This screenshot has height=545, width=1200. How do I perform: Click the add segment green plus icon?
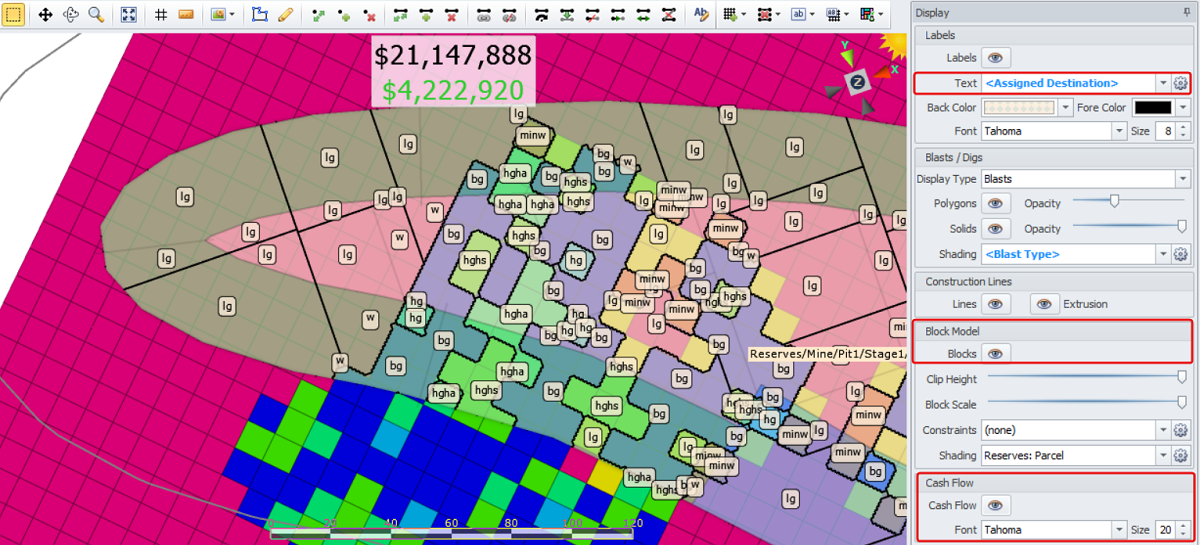(425, 14)
